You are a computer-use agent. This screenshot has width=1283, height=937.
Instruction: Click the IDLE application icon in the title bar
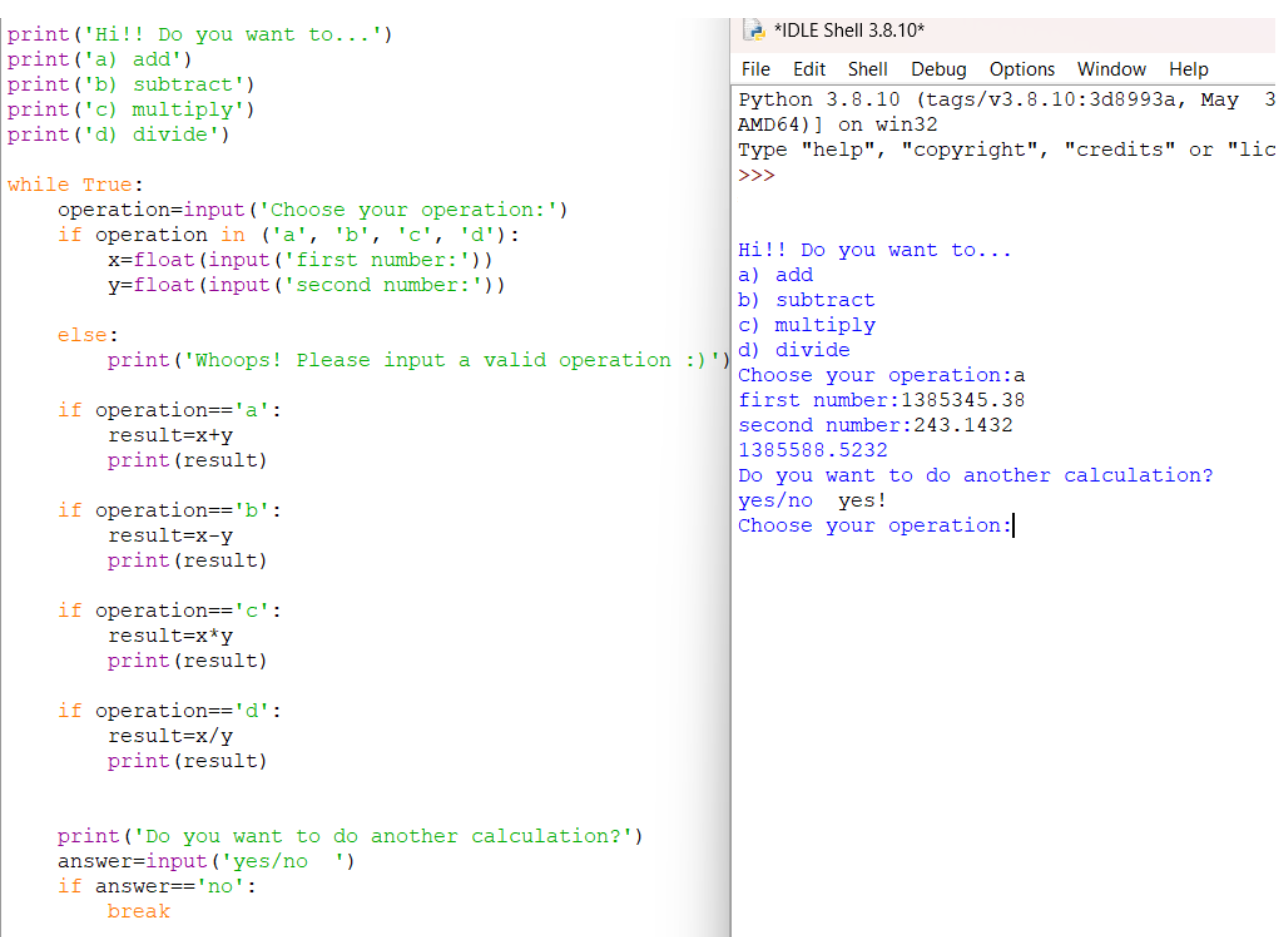[x=752, y=30]
